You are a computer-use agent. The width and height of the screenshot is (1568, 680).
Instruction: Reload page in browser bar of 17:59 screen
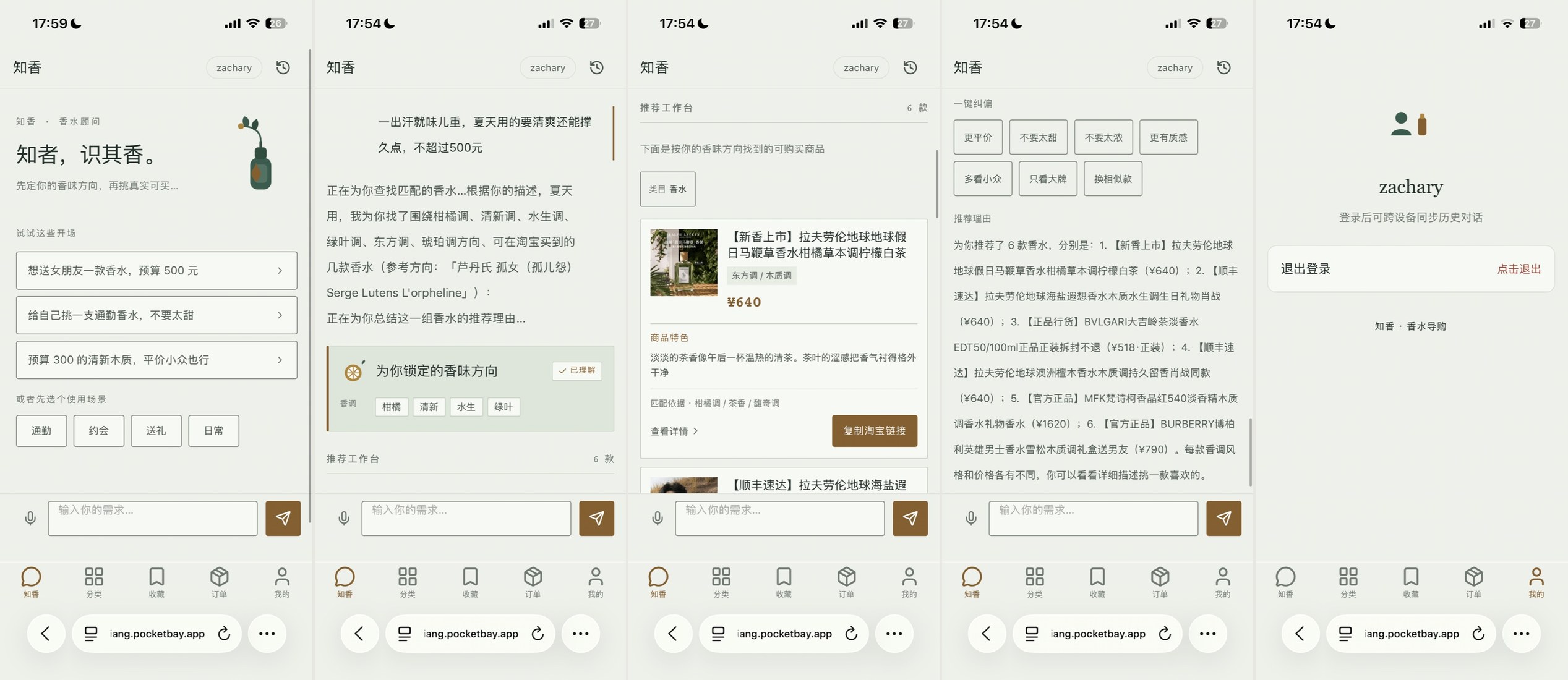click(224, 634)
